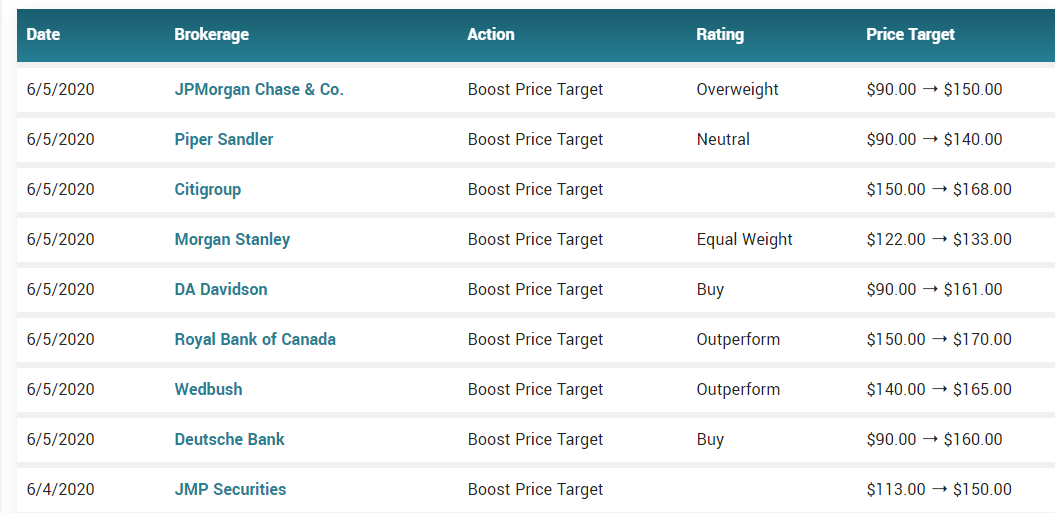This screenshot has height=513, width=1055.
Task: Click Wedbush's $140.00 → $165.00 price target
Action: point(939,389)
